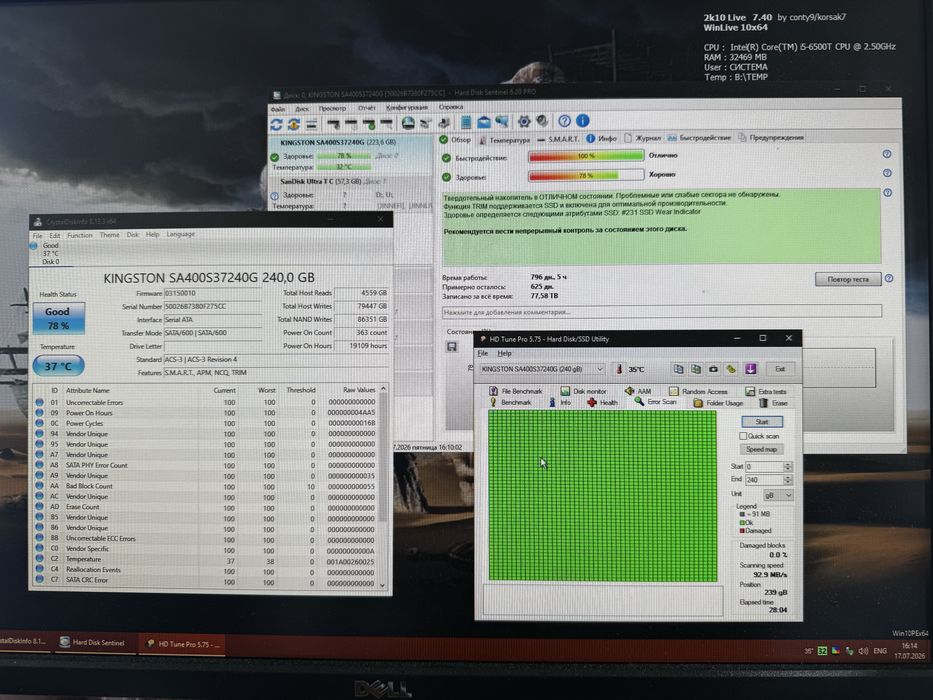Click the copy text icon in HD Tune toolbar
The width and height of the screenshot is (933, 700).
[x=678, y=369]
